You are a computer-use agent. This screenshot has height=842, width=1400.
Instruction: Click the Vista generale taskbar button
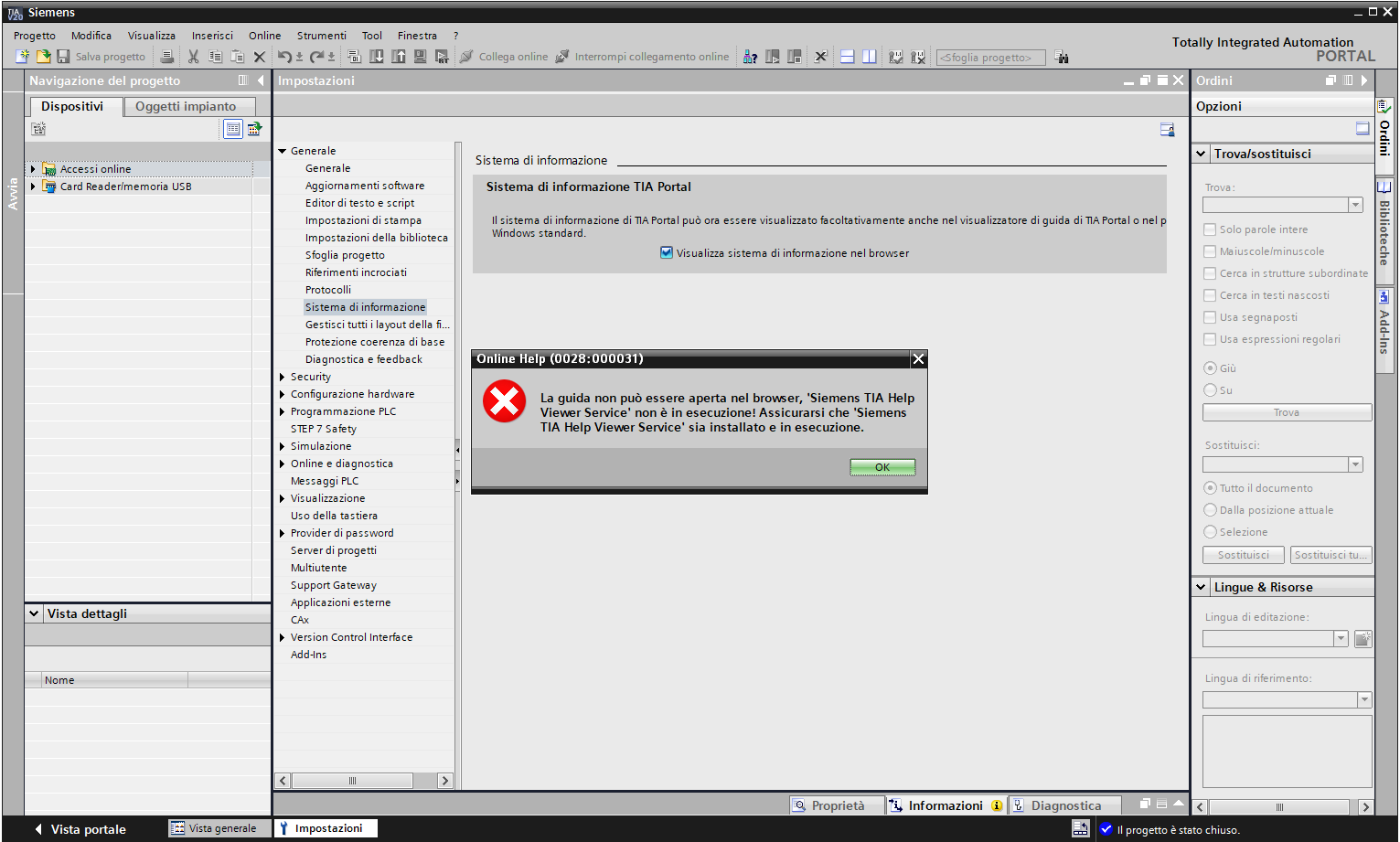pos(220,828)
